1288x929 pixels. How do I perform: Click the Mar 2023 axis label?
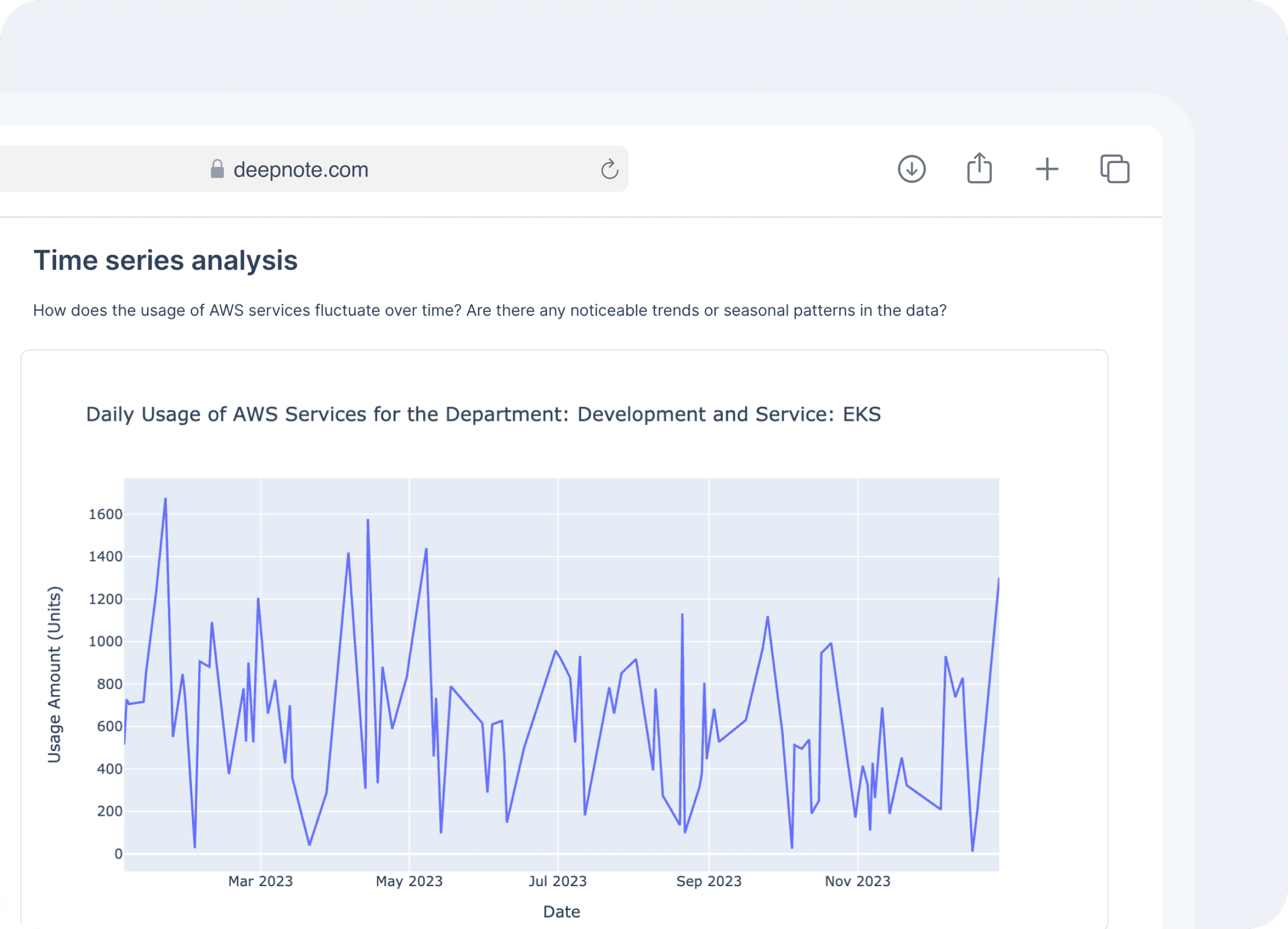click(260, 882)
